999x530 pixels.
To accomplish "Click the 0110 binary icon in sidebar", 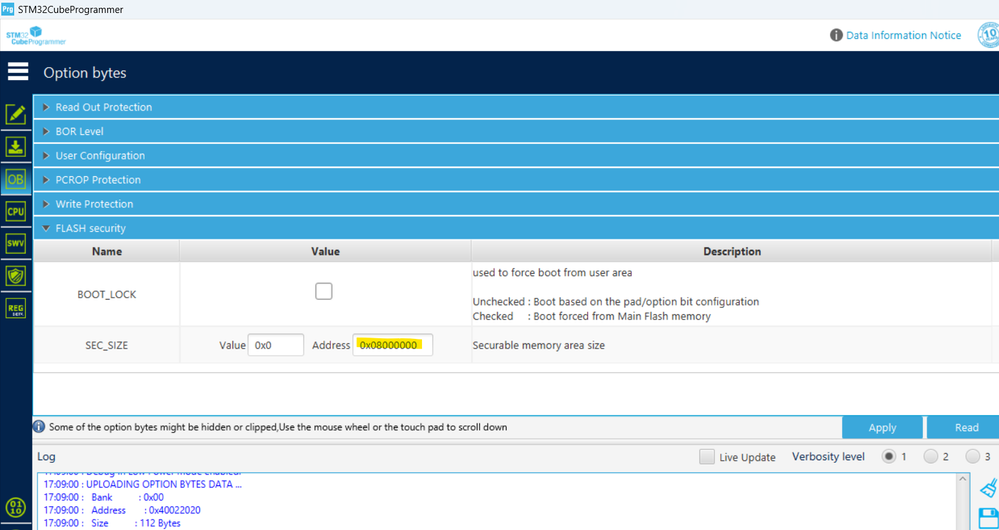I will 16,508.
